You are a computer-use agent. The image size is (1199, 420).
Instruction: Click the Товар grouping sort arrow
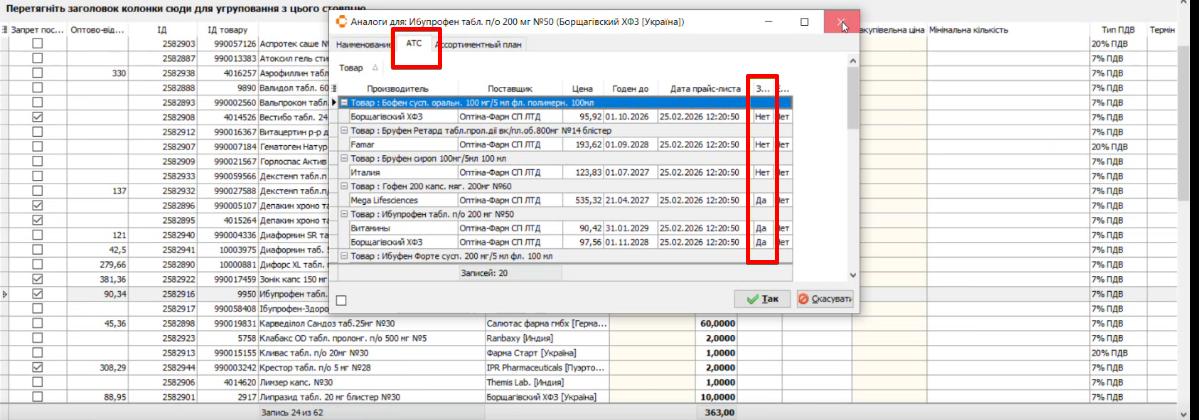tap(375, 68)
